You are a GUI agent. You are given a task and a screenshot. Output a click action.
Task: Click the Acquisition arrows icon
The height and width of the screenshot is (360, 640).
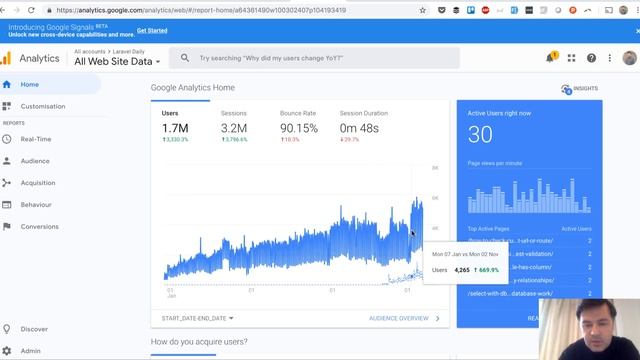coord(7,183)
